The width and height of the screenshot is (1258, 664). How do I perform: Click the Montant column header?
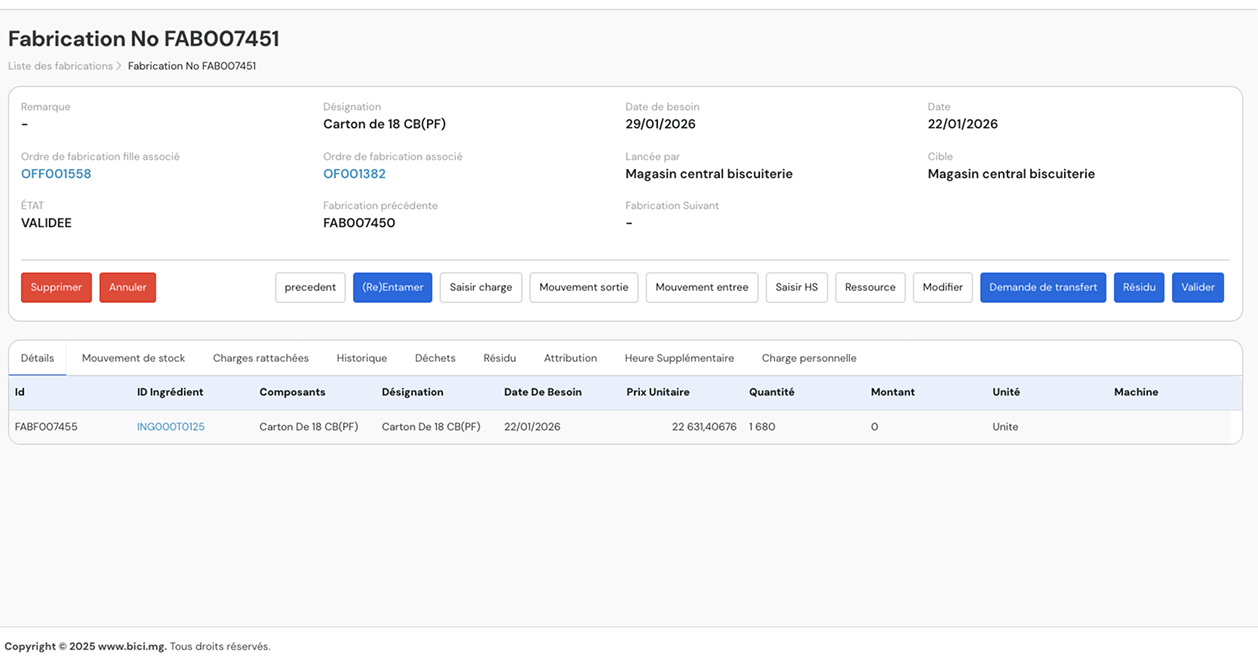pyautogui.click(x=893, y=392)
